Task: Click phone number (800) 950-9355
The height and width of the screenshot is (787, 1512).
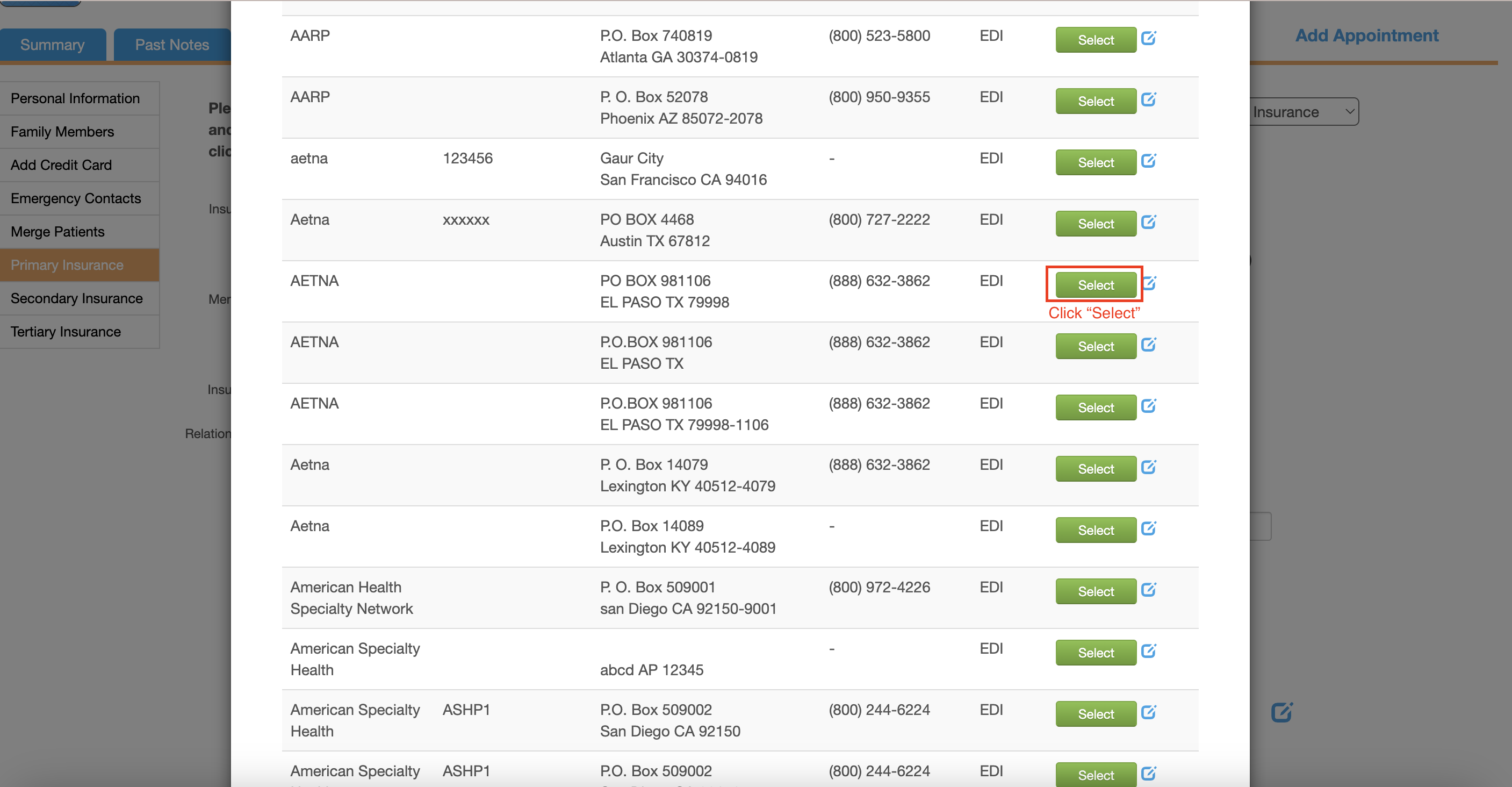Action: [879, 97]
